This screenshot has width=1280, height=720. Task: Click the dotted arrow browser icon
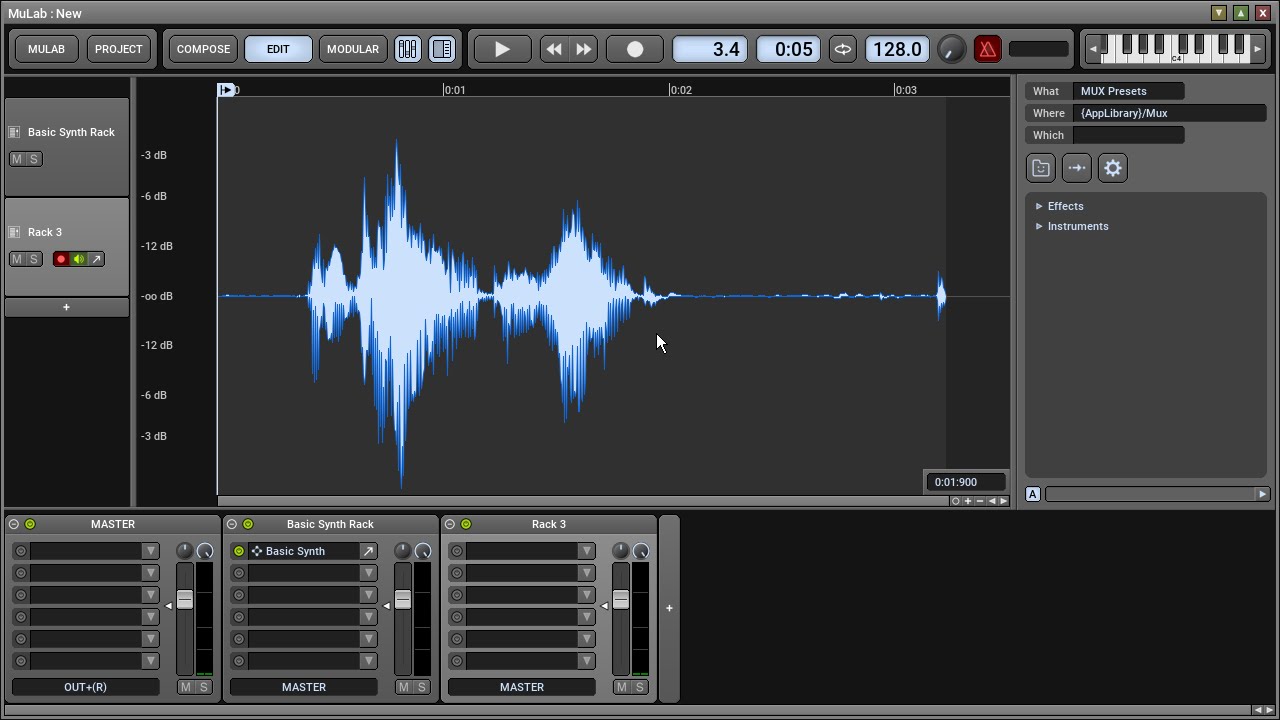1077,168
